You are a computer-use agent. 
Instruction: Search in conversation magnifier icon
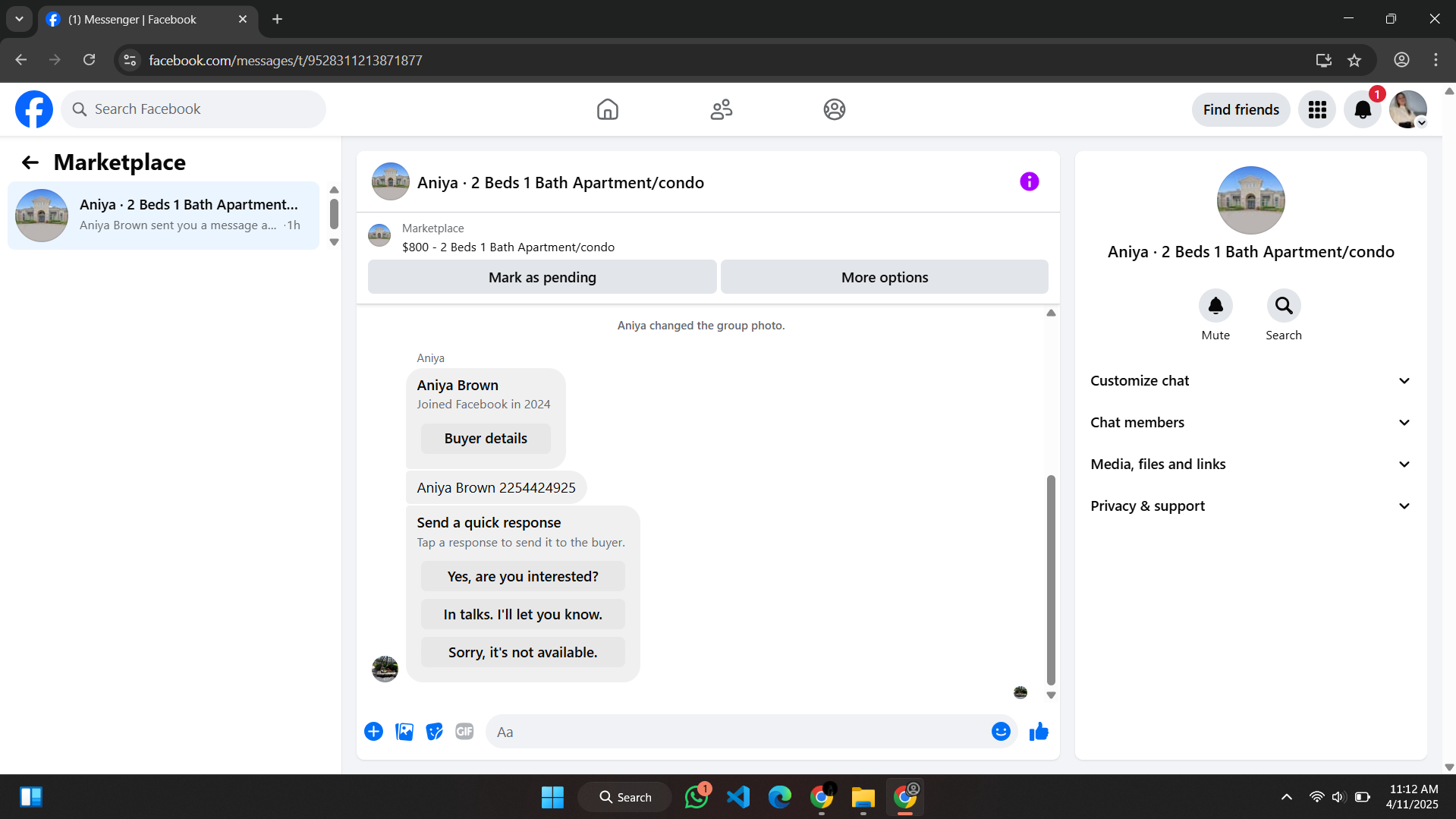tap(1284, 306)
